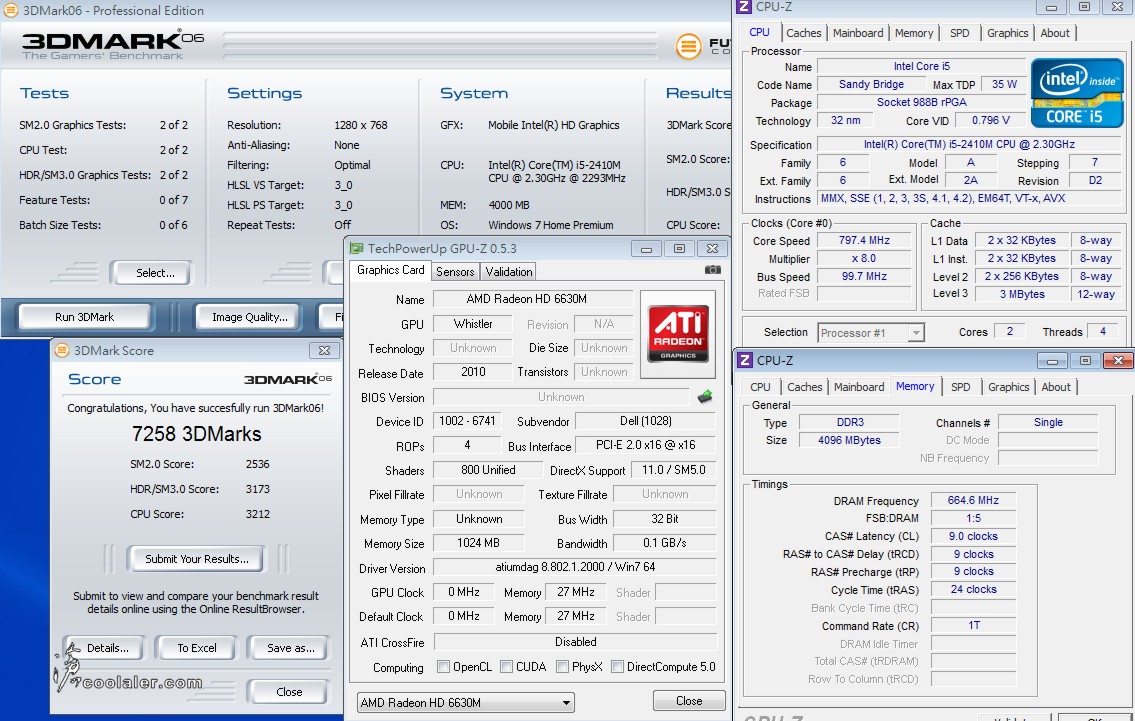Click the Code Name Sandy Bridge value
The height and width of the screenshot is (721, 1135).
[871, 84]
